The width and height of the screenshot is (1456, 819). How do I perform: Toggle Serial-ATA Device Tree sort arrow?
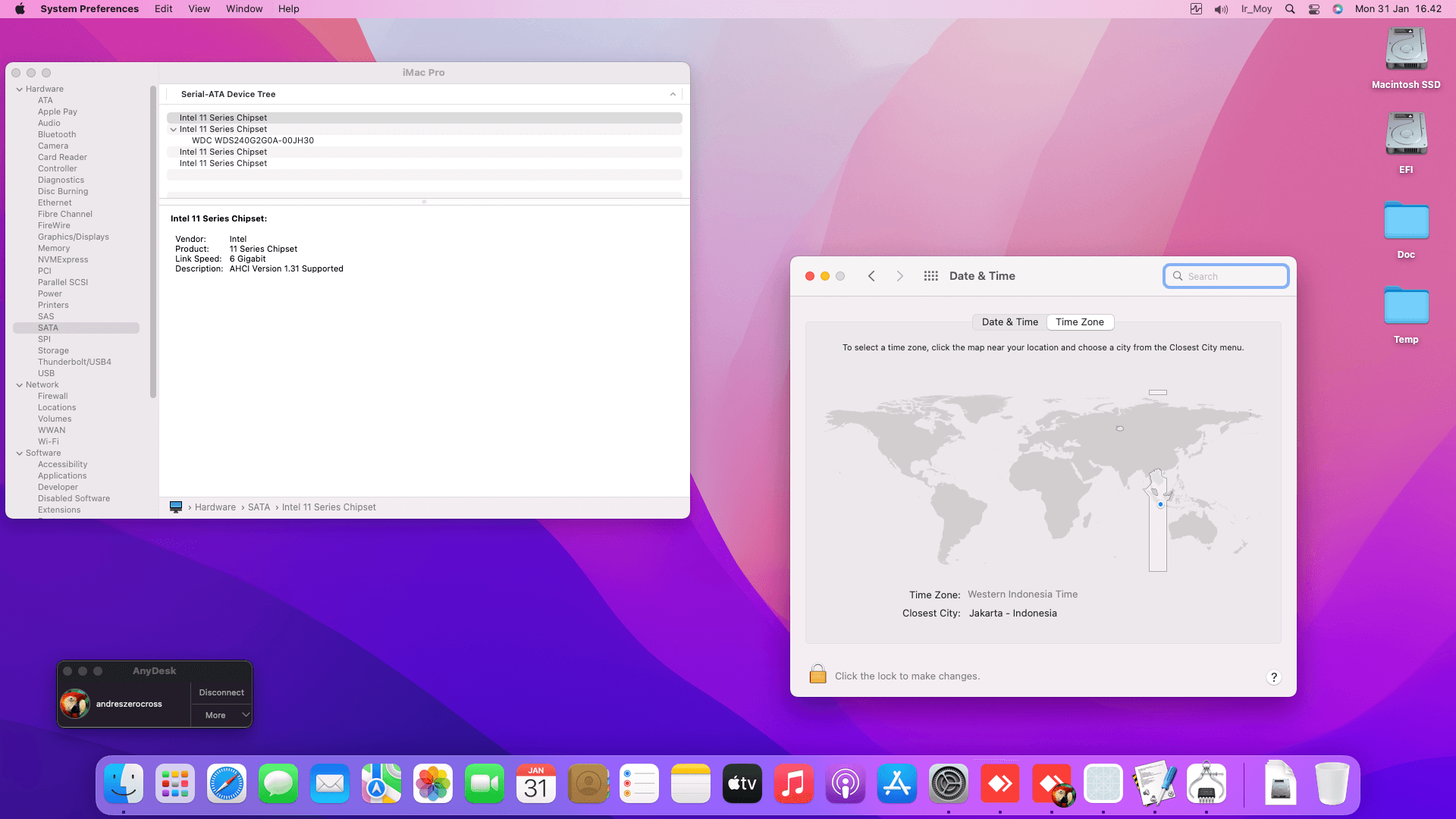tap(673, 94)
